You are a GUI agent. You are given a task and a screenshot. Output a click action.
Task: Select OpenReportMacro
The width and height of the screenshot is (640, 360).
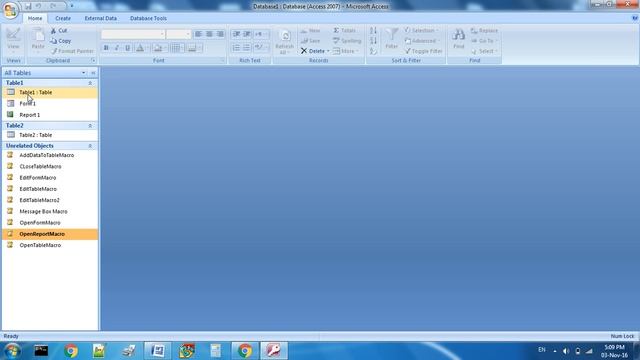tap(50, 234)
